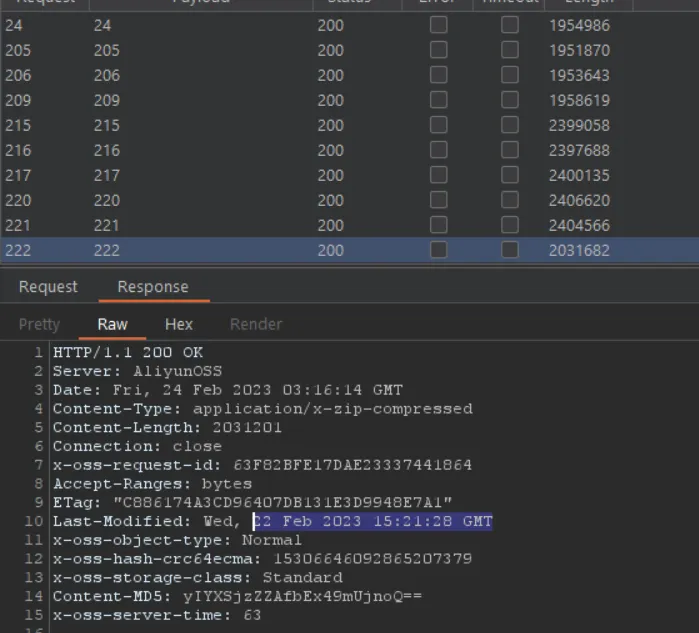Tick the Error checkbox in row 217

439,175
